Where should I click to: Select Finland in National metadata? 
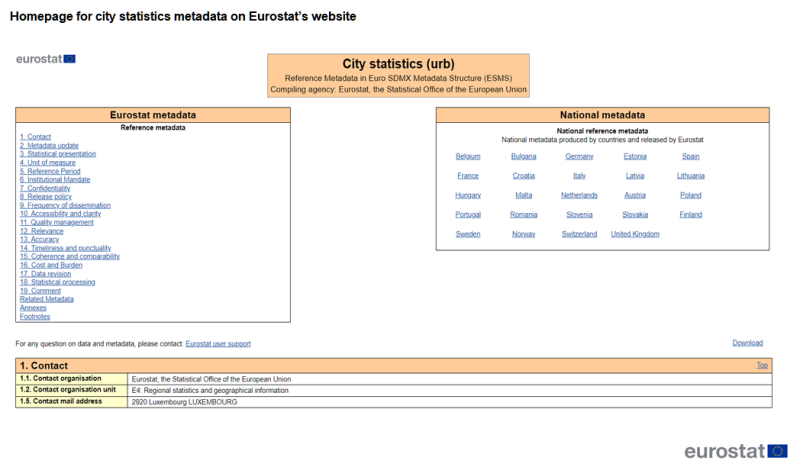coord(690,215)
